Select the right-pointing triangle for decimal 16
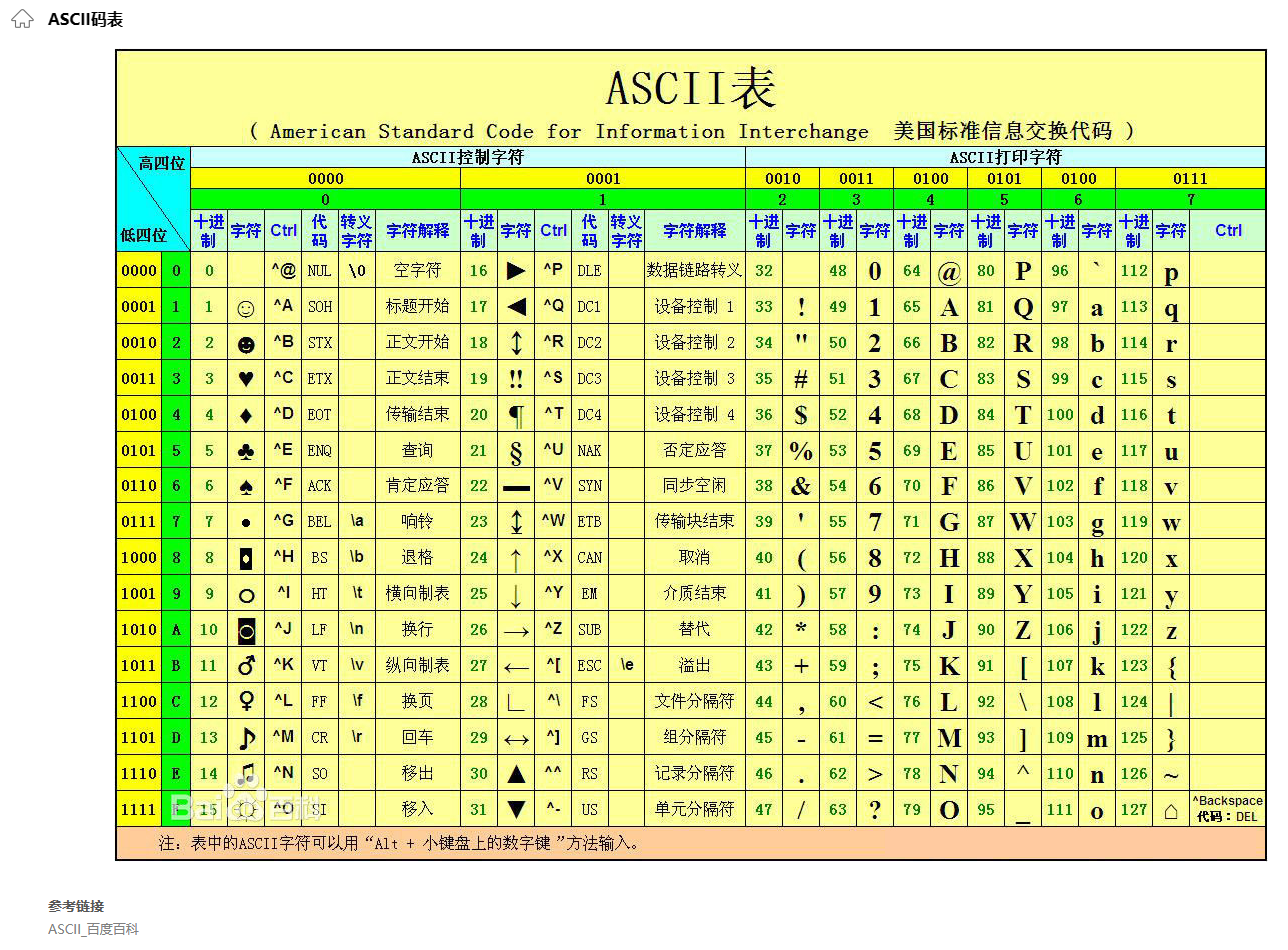The image size is (1288, 950). (x=515, y=270)
